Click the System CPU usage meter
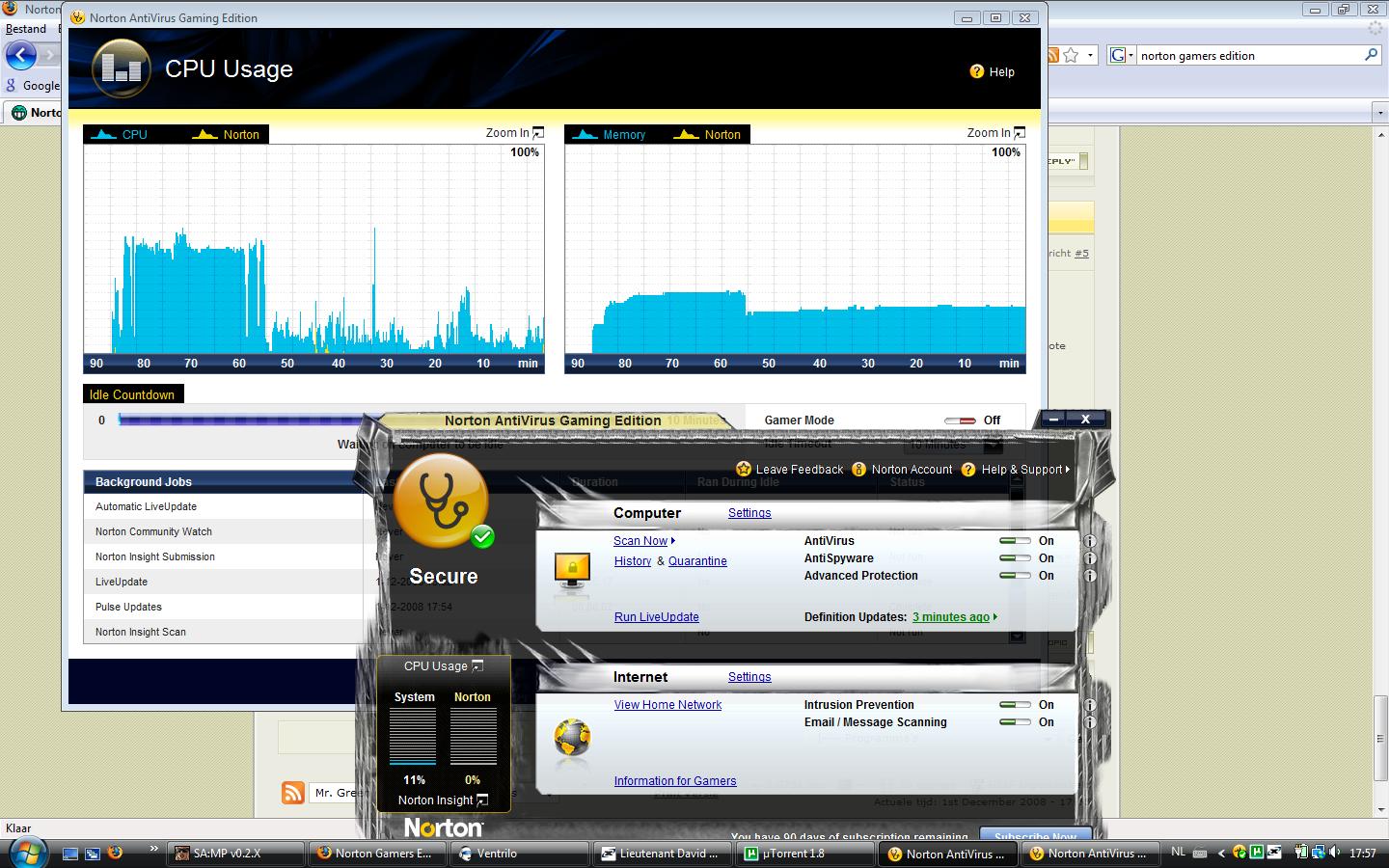This screenshot has height=868, width=1389. point(413,736)
